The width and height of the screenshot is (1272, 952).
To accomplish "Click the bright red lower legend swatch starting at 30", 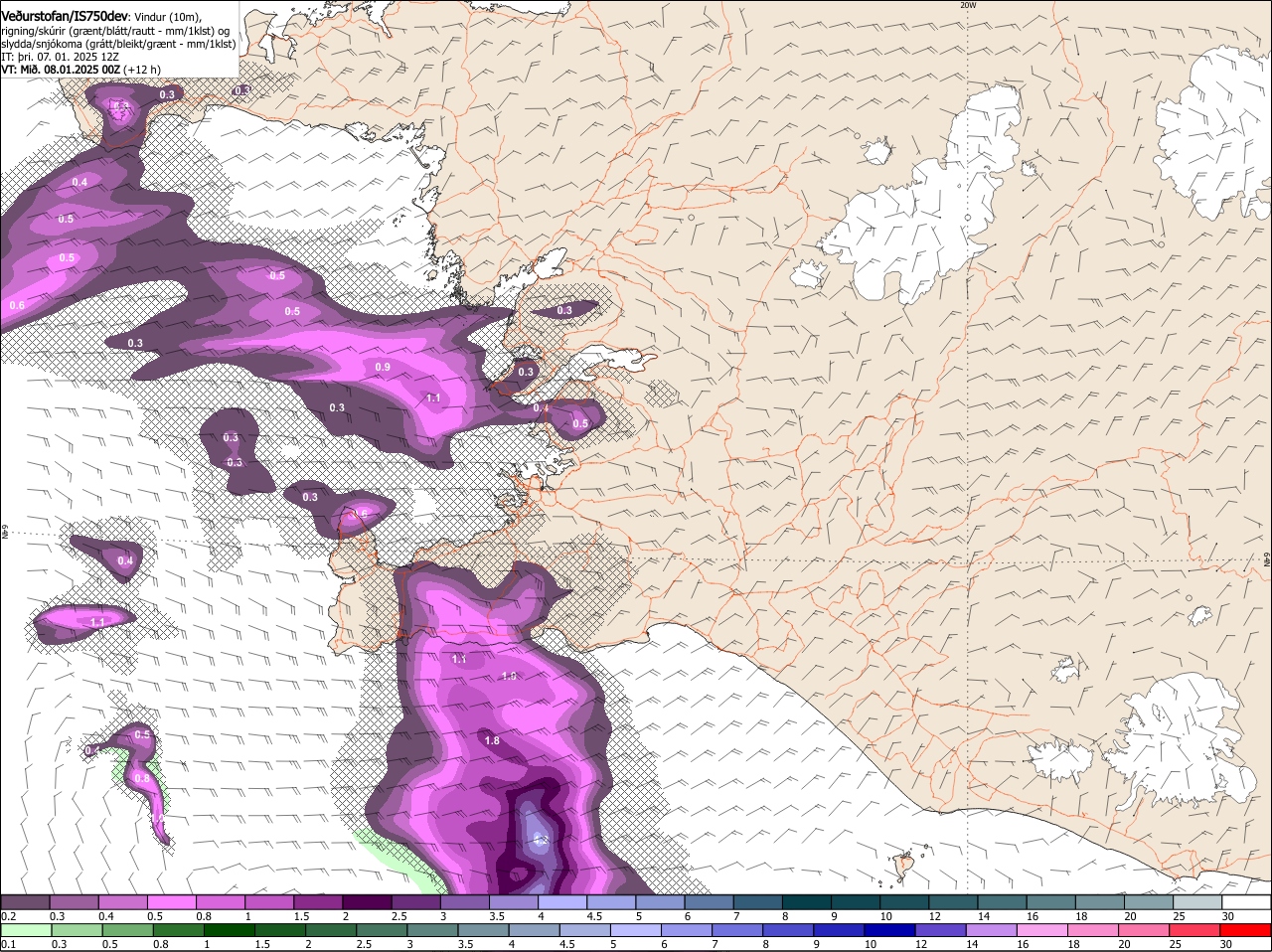I will (x=1246, y=930).
